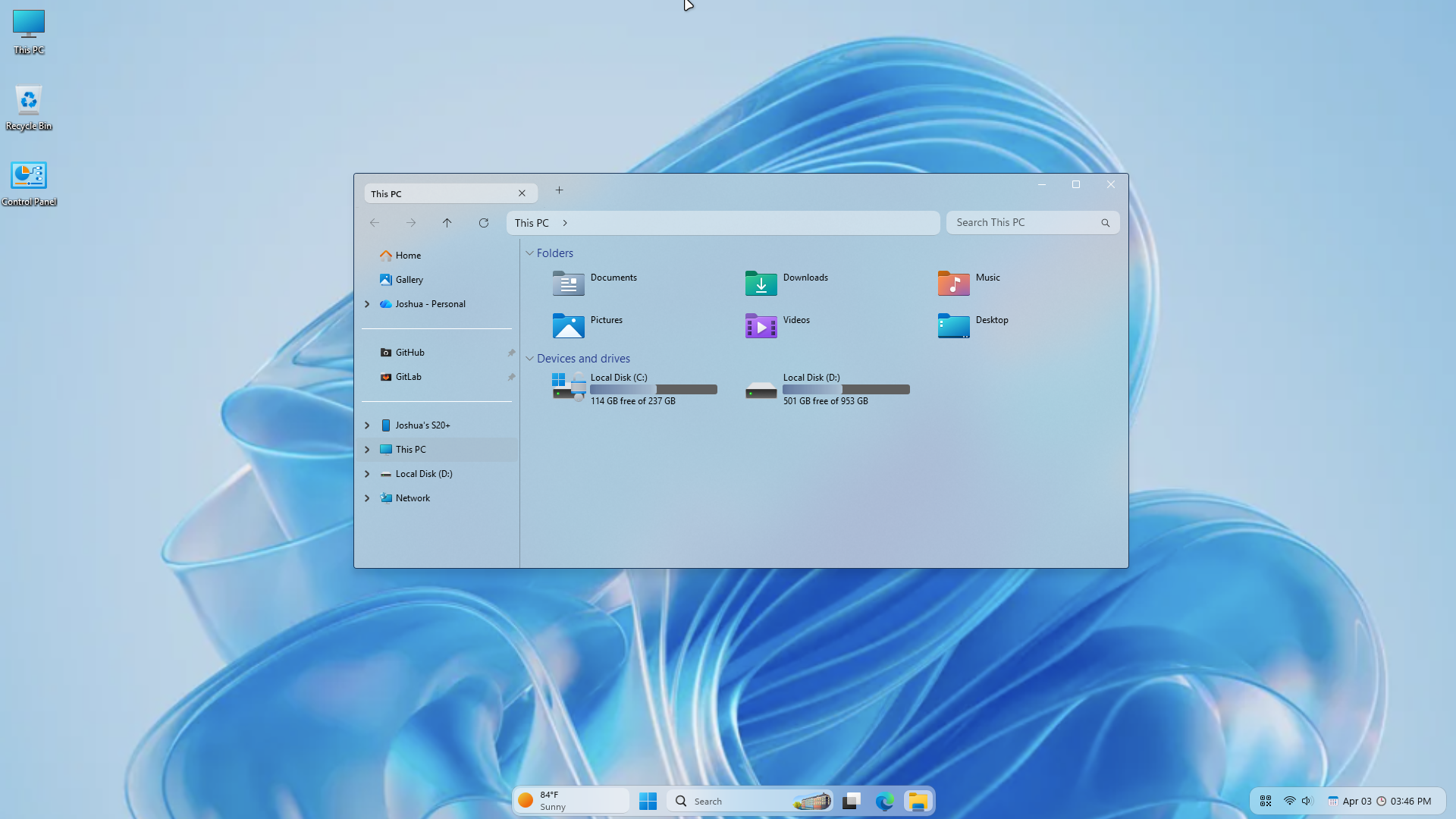1456x819 pixels.
Task: Select Gallery in navigation pane
Action: pos(409,280)
